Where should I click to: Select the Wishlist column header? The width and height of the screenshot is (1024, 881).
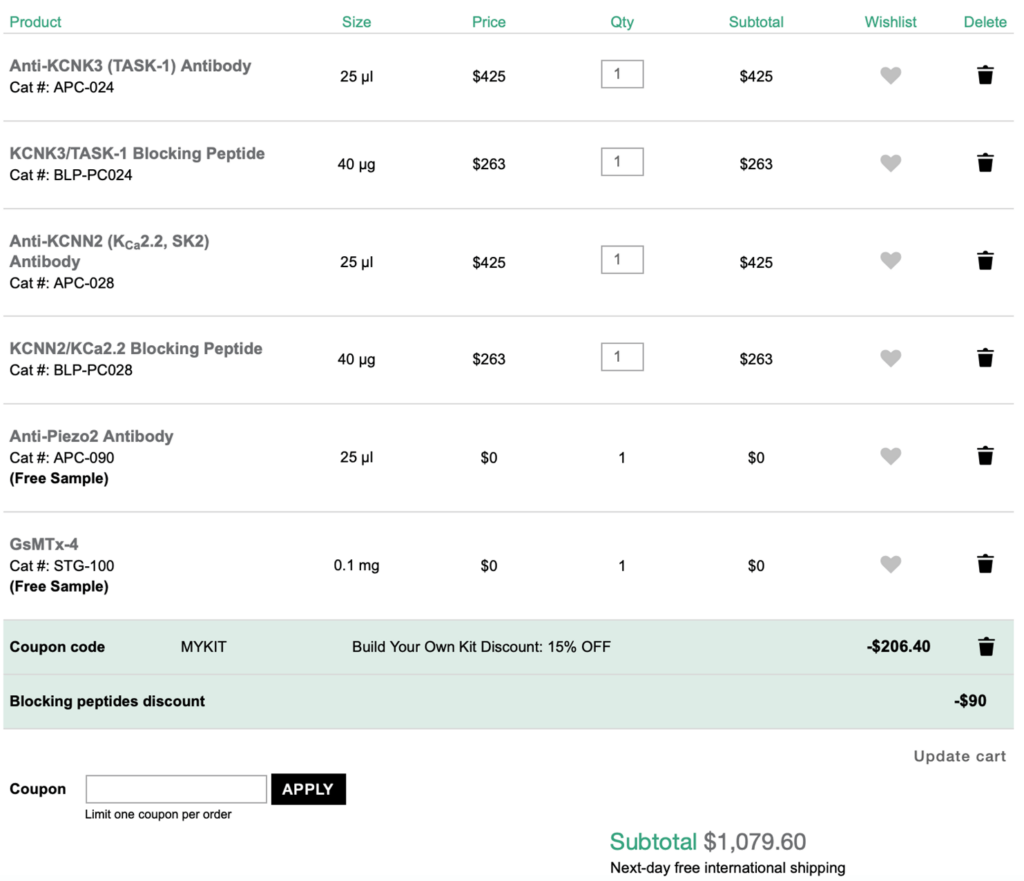[890, 22]
